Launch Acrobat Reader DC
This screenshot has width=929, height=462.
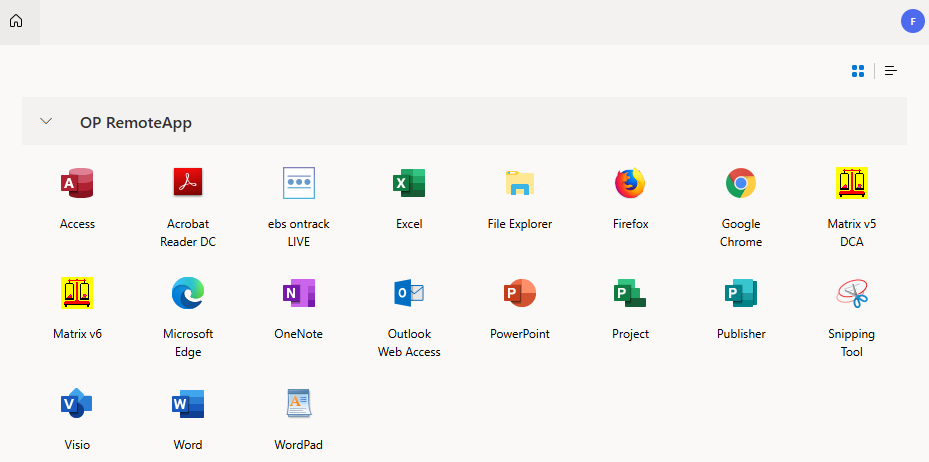188,182
